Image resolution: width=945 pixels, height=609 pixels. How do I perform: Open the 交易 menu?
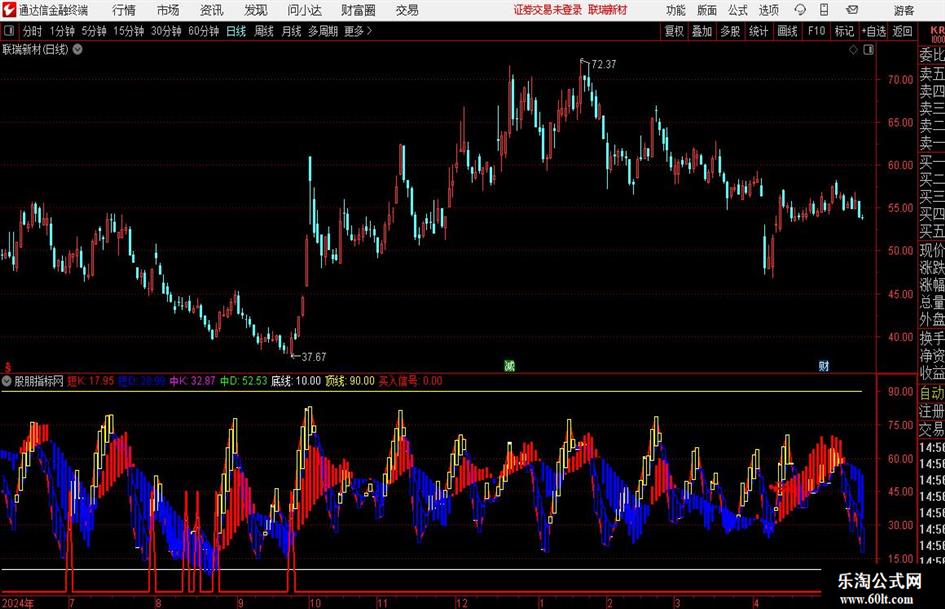(x=407, y=10)
